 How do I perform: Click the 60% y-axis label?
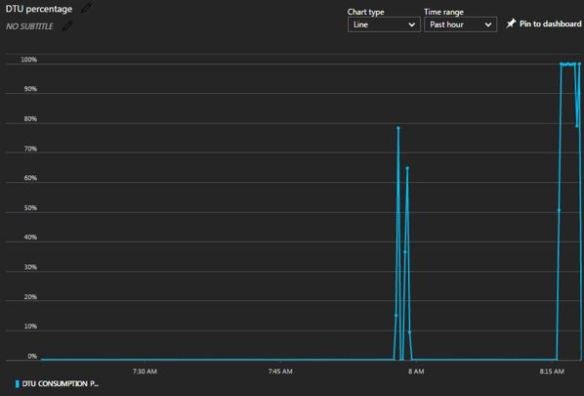(x=31, y=178)
